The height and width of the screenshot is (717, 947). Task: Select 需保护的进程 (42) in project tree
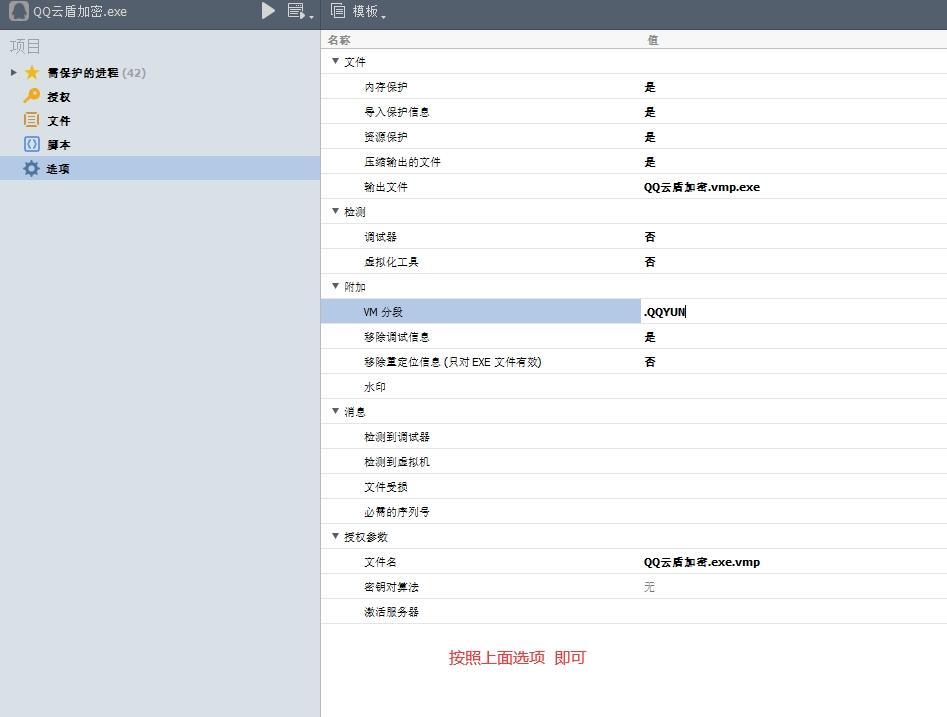click(97, 72)
